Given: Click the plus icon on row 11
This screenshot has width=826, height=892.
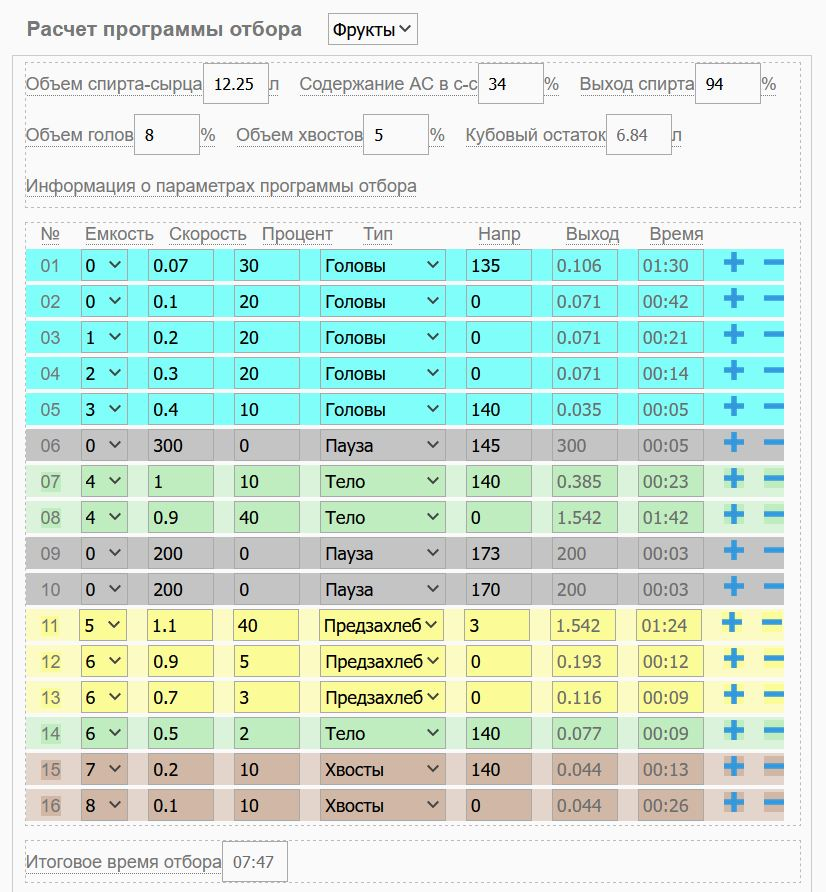Looking at the screenshot, I should coord(732,623).
